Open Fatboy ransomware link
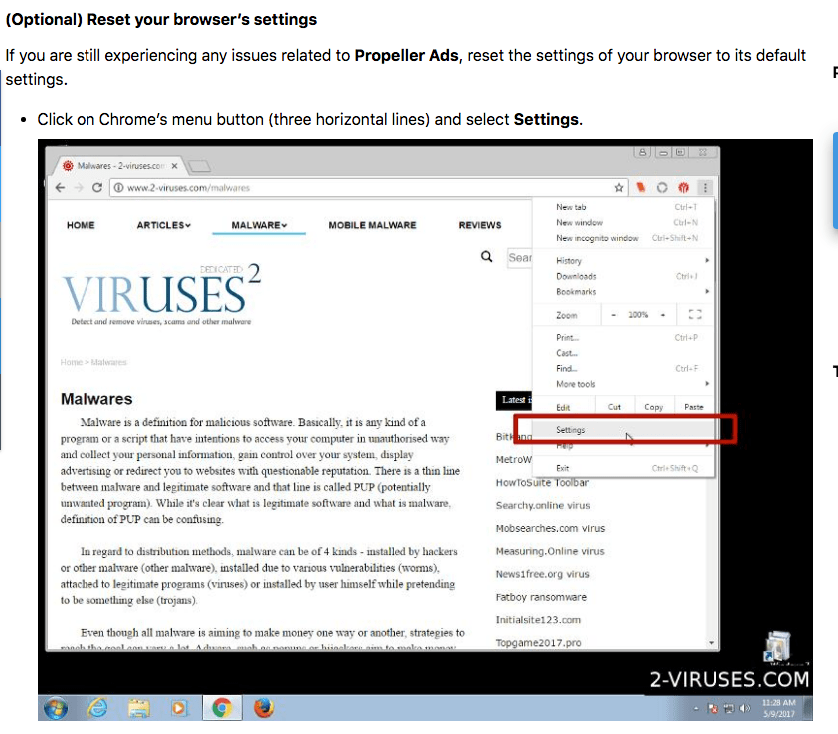The image size is (838, 734). point(541,597)
